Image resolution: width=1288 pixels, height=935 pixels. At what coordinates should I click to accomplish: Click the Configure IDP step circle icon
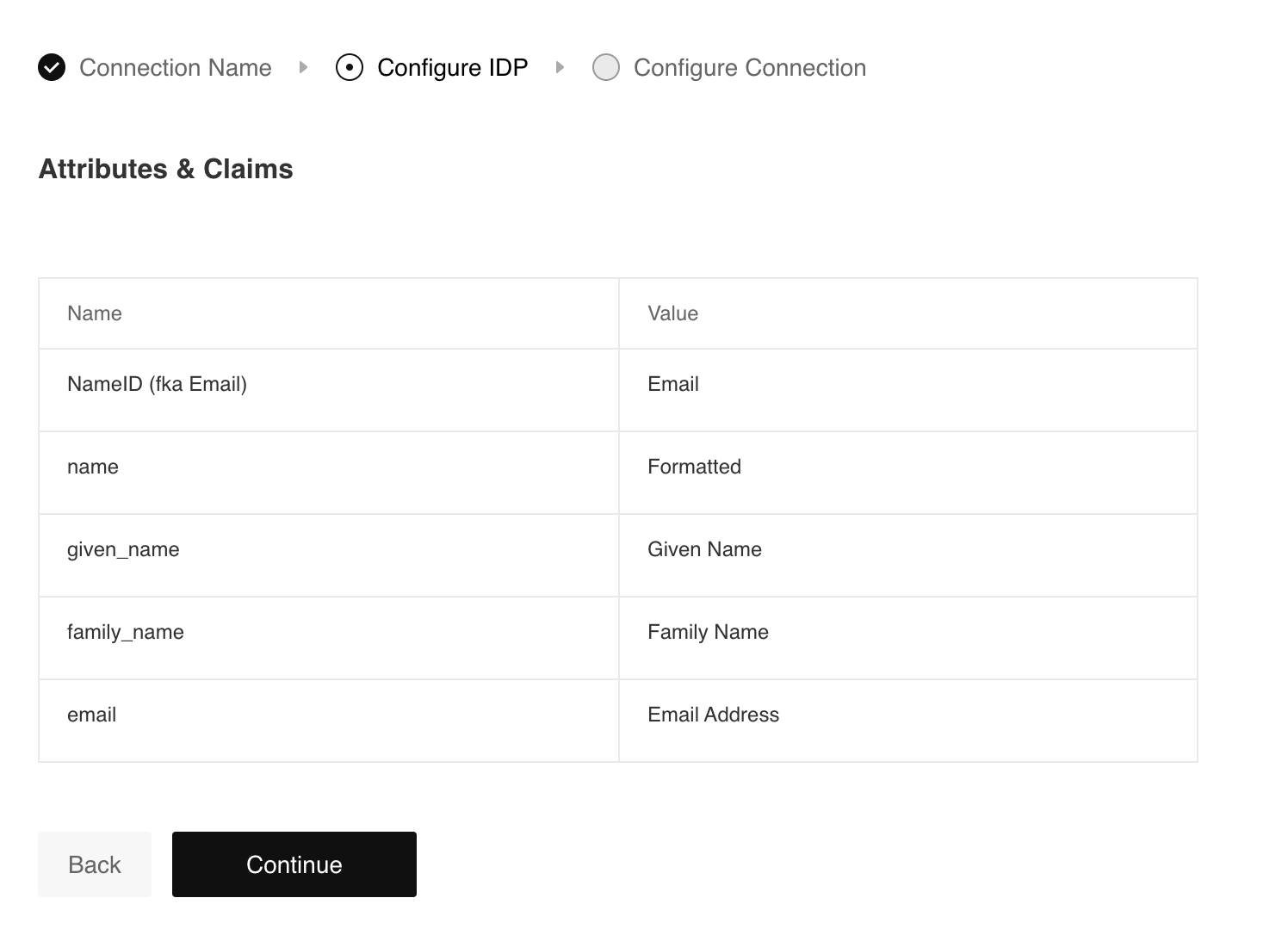coord(350,67)
